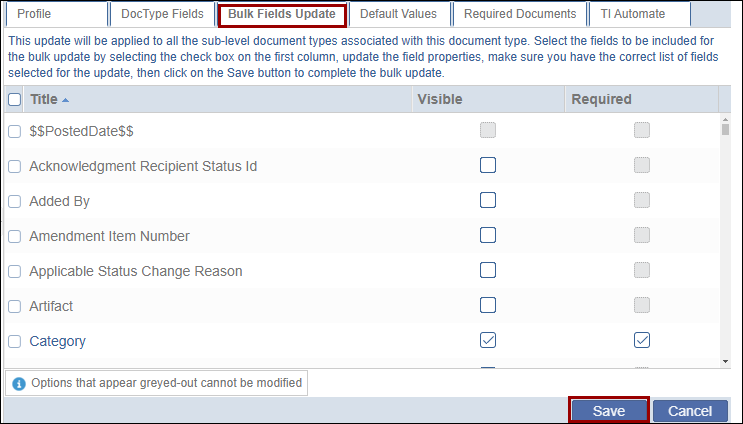743x424 pixels.
Task: Toggle the select-all checkbox in header
Action: [14, 99]
